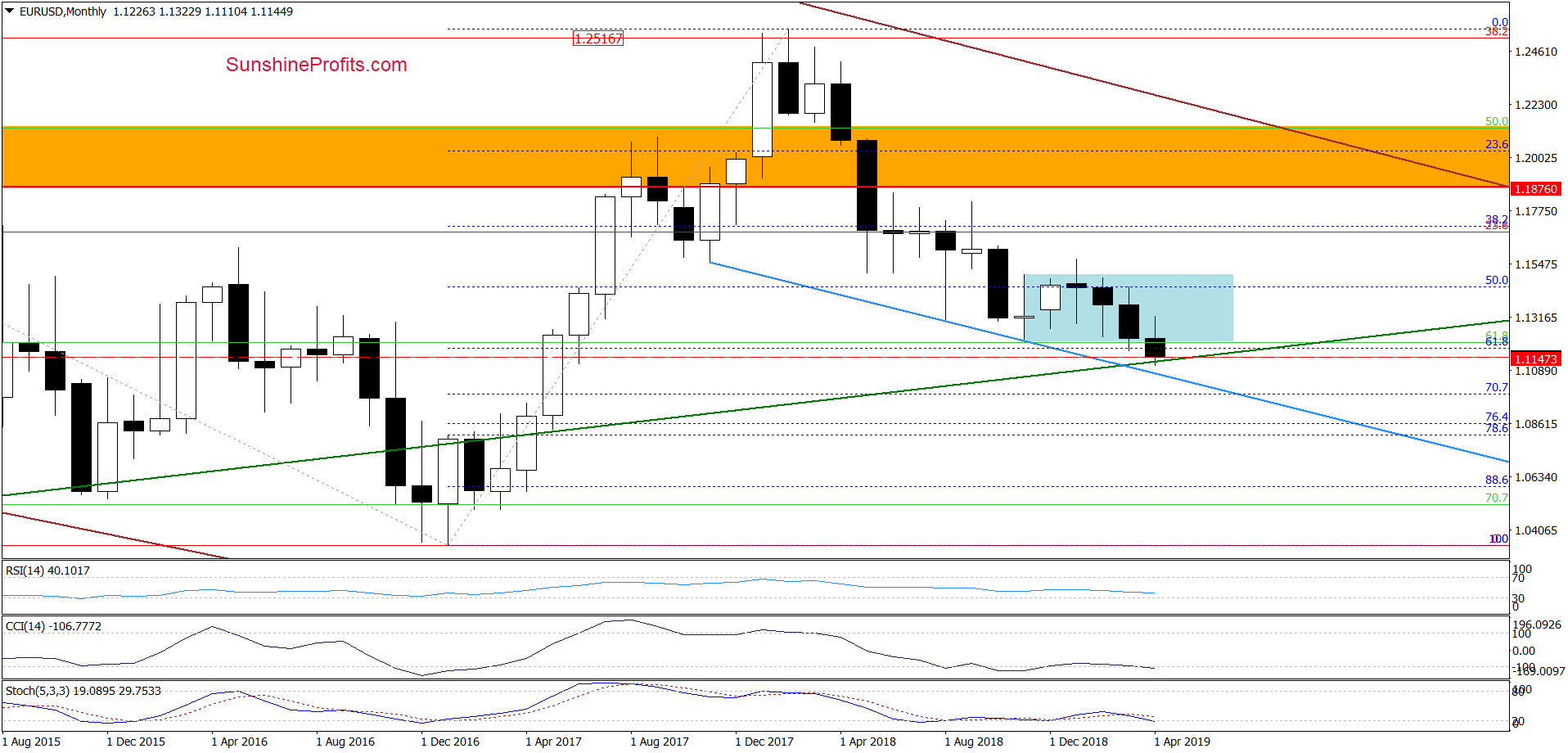
Task: Click the 1 Apr 2018 date label
Action: (868, 742)
